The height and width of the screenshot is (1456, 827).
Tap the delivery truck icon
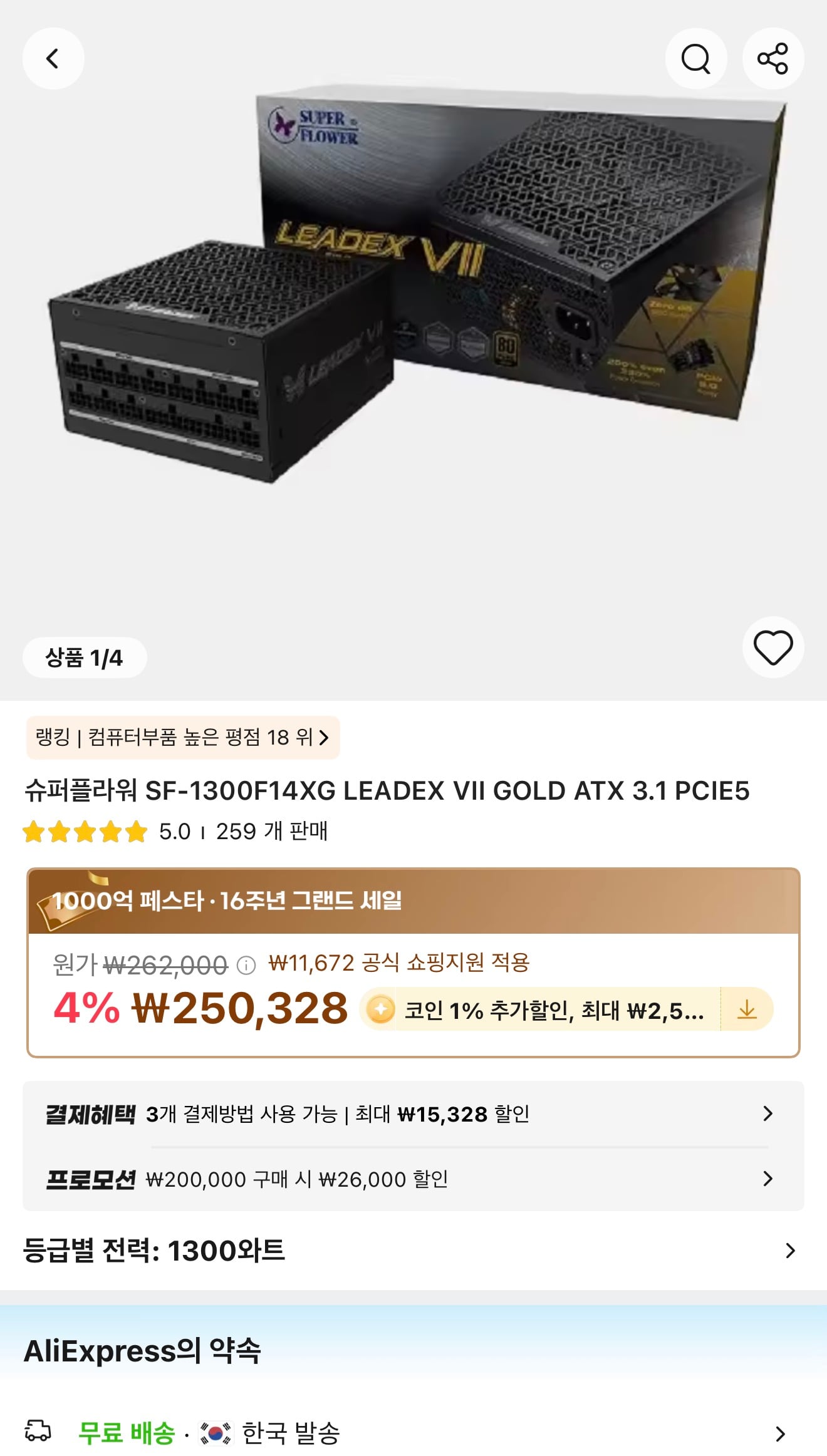[38, 1432]
